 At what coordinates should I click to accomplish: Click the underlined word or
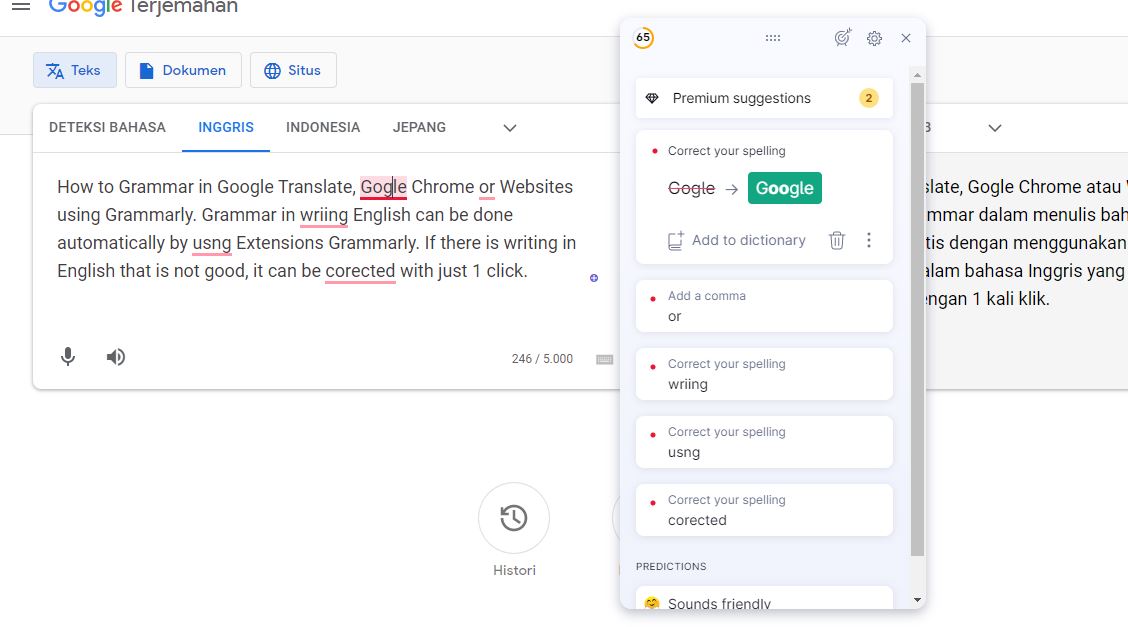[487, 187]
